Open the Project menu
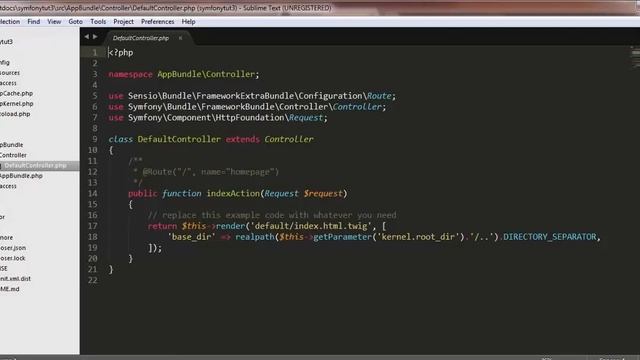Screen dimensions: 640x360 click(x=123, y=22)
